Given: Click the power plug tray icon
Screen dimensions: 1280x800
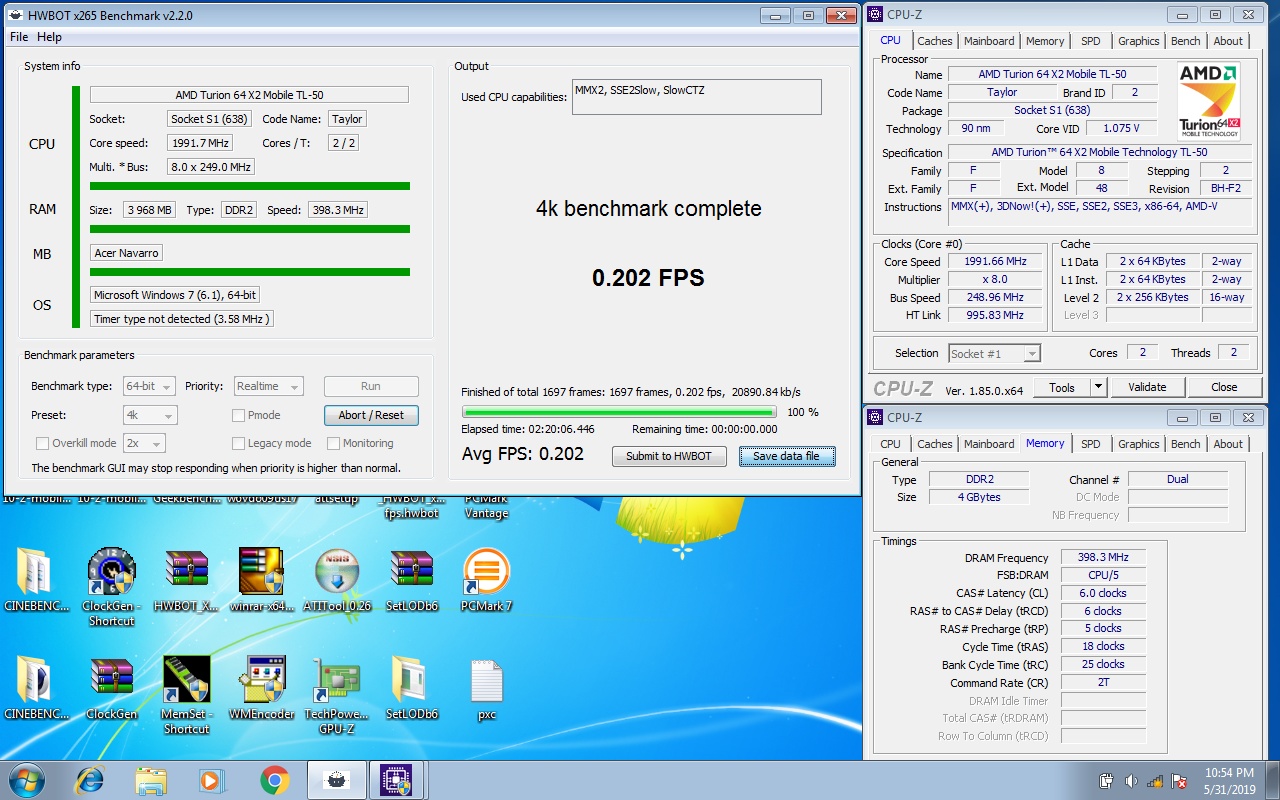Looking at the screenshot, I should coord(1107,781).
